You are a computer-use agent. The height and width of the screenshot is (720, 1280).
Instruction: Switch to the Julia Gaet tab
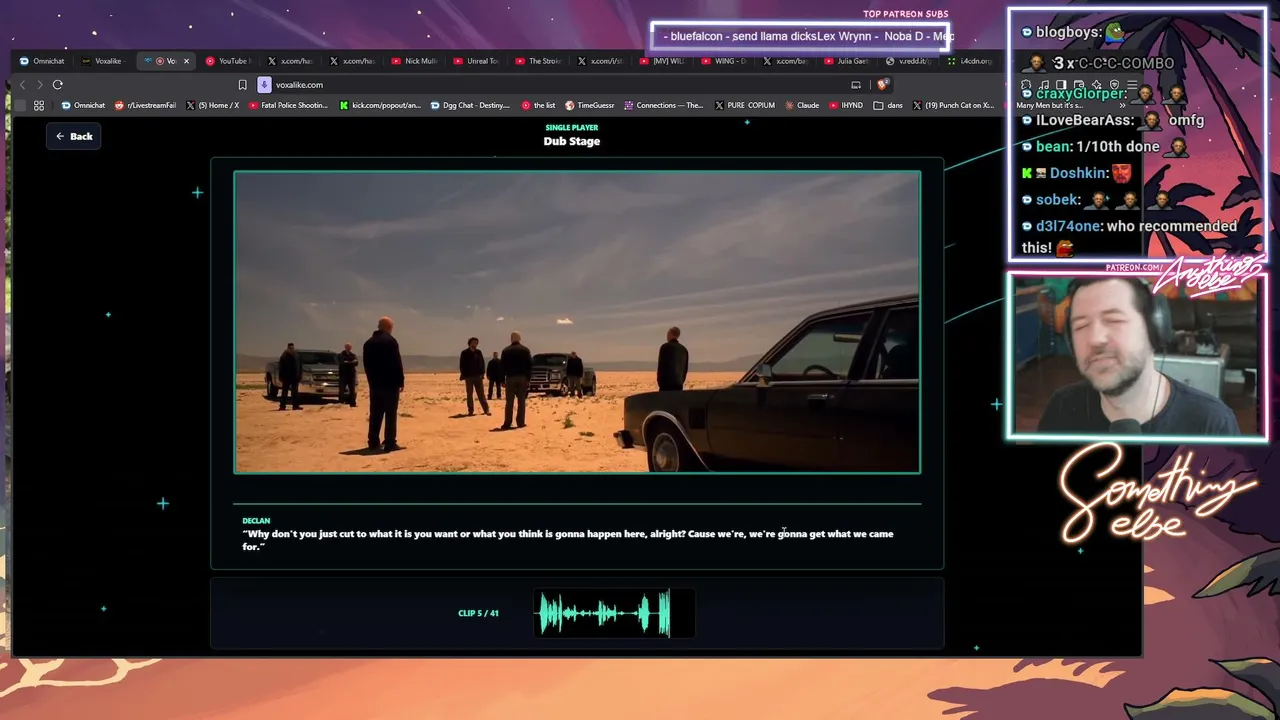[848, 61]
